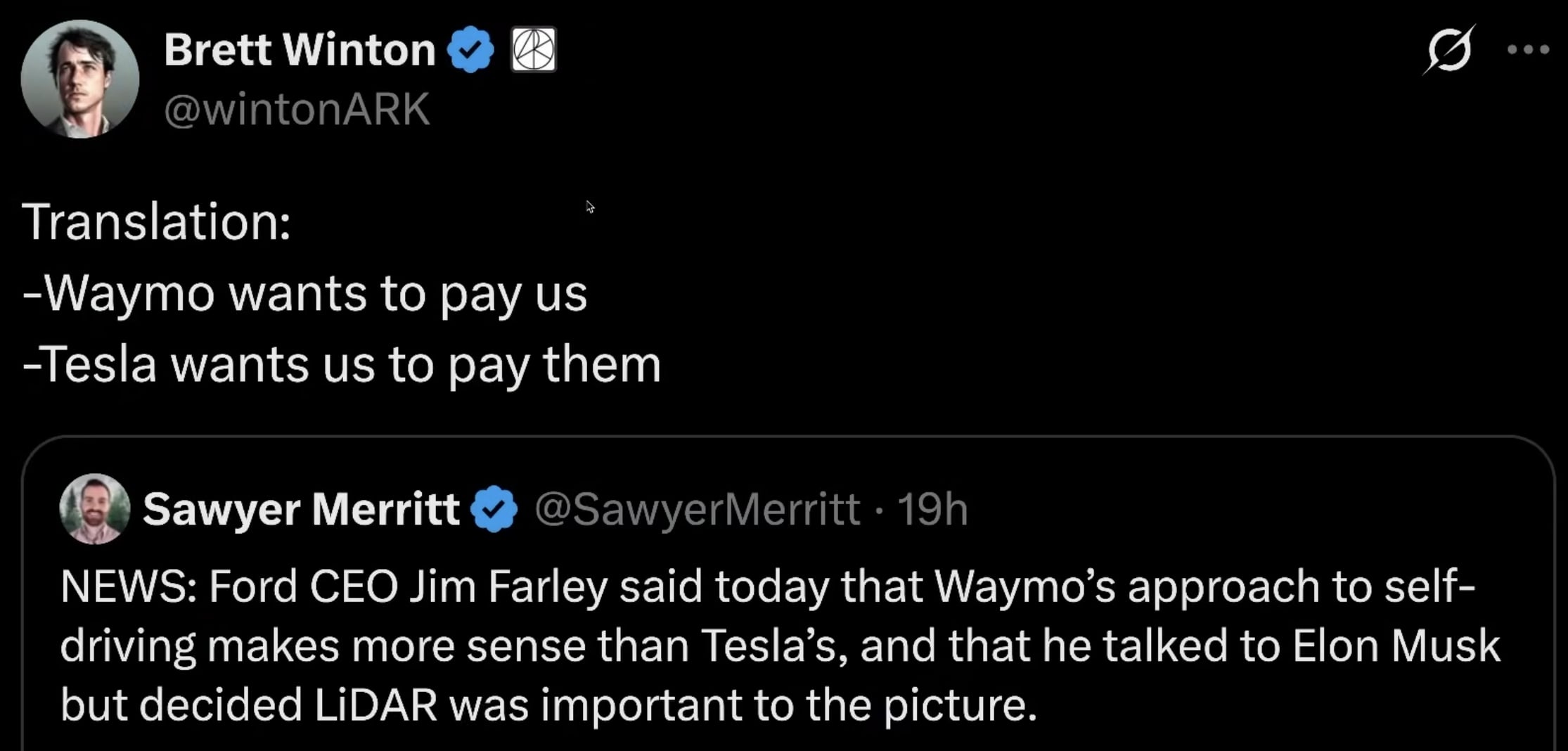1568x751 pixels.
Task: Open the @SawyerMerritt handle link
Action: point(697,508)
